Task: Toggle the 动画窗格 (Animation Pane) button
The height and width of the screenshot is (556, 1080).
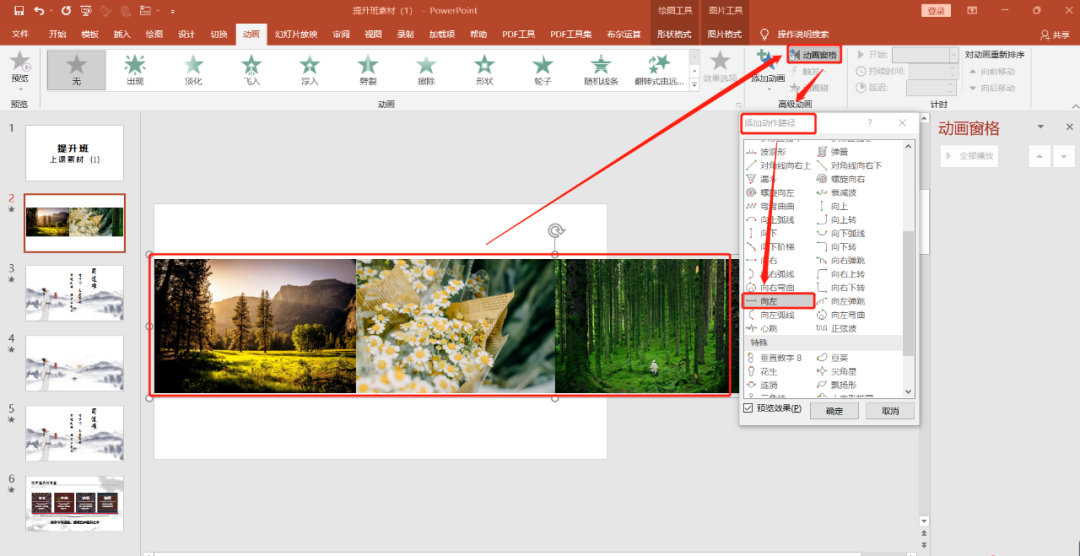Action: click(815, 54)
